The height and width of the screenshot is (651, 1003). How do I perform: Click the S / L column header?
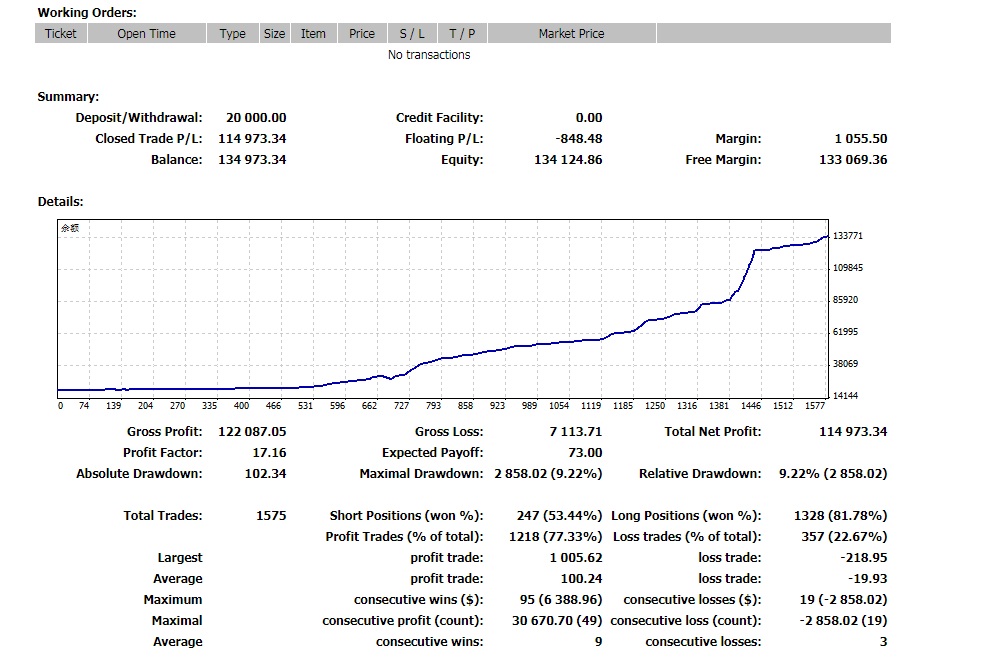(x=412, y=33)
